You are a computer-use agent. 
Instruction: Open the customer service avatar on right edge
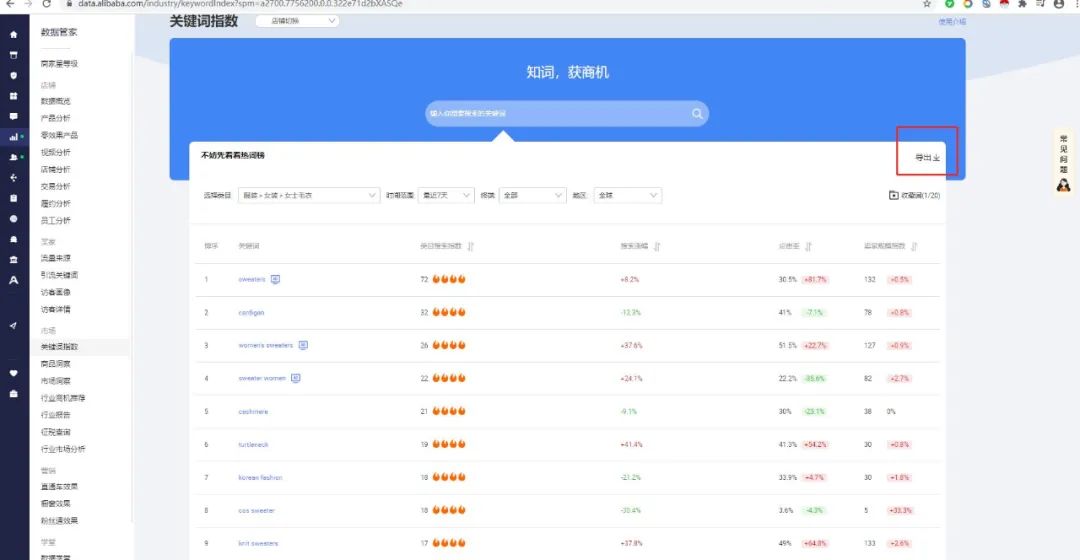point(1063,185)
